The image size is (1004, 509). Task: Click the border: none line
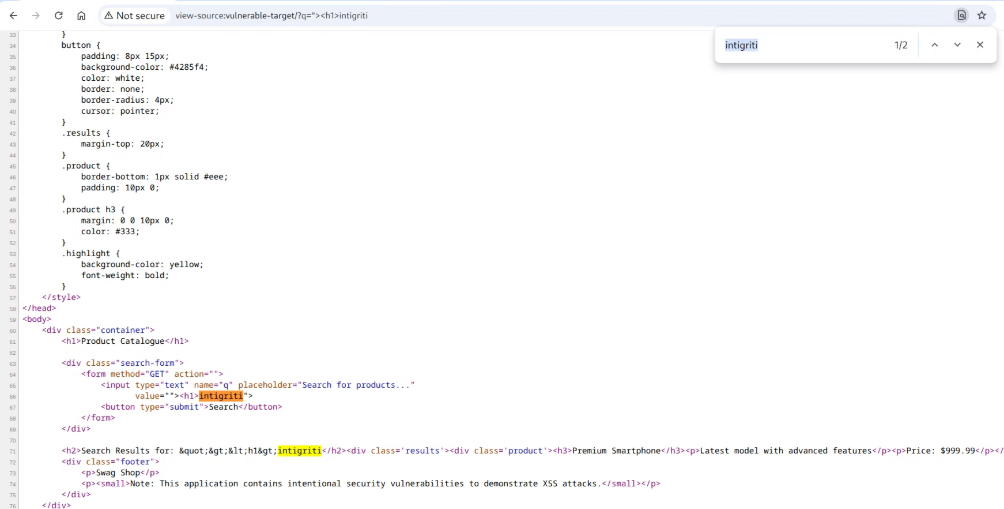[113, 89]
